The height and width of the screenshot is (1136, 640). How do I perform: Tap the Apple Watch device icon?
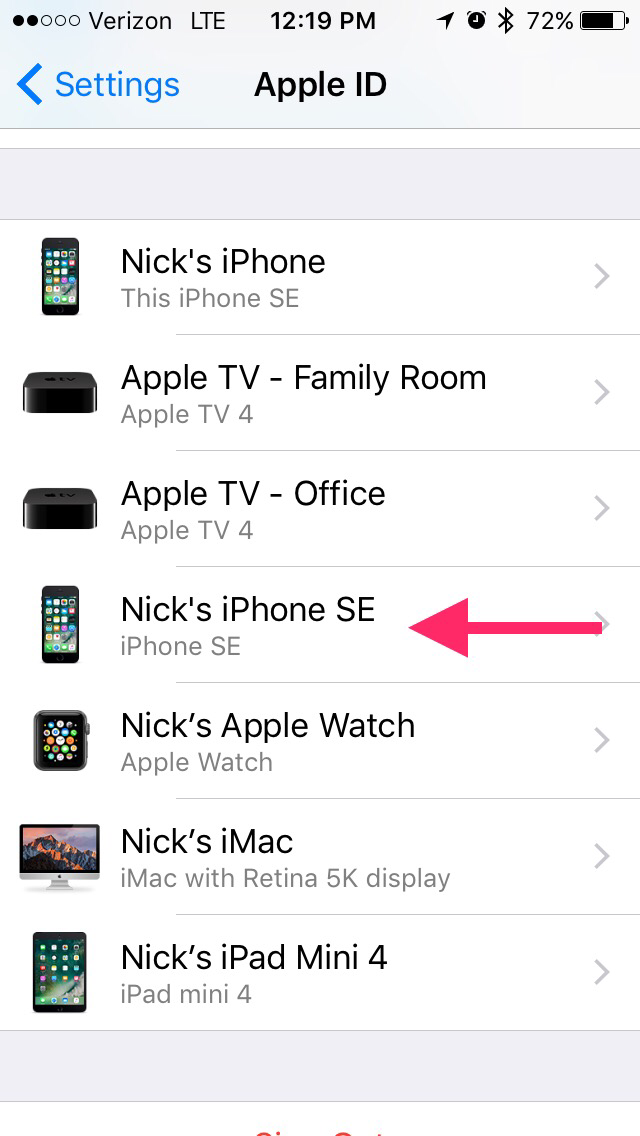point(61,740)
